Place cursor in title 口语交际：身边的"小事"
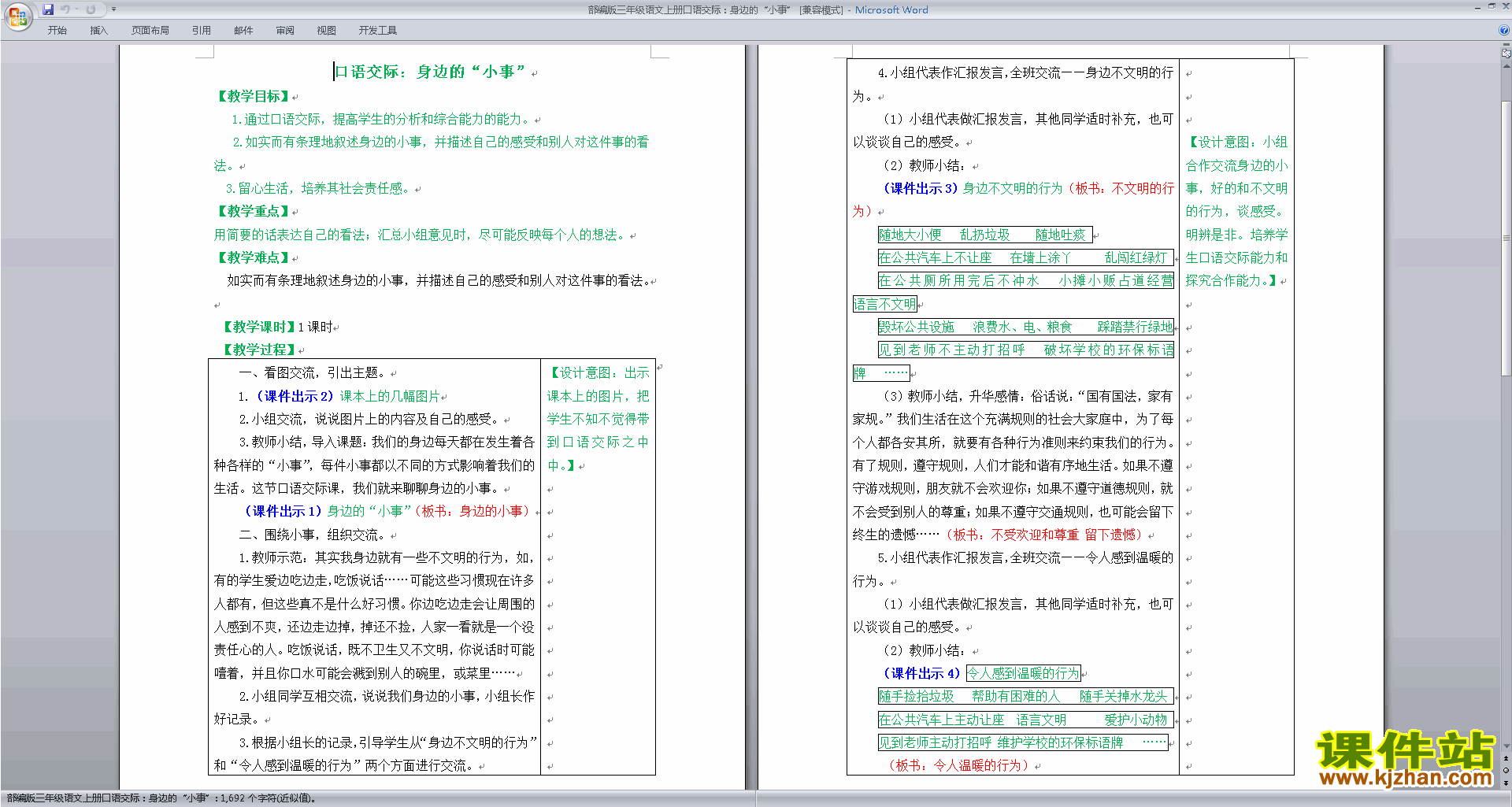This screenshot has height=807, width=1512. pos(430,72)
